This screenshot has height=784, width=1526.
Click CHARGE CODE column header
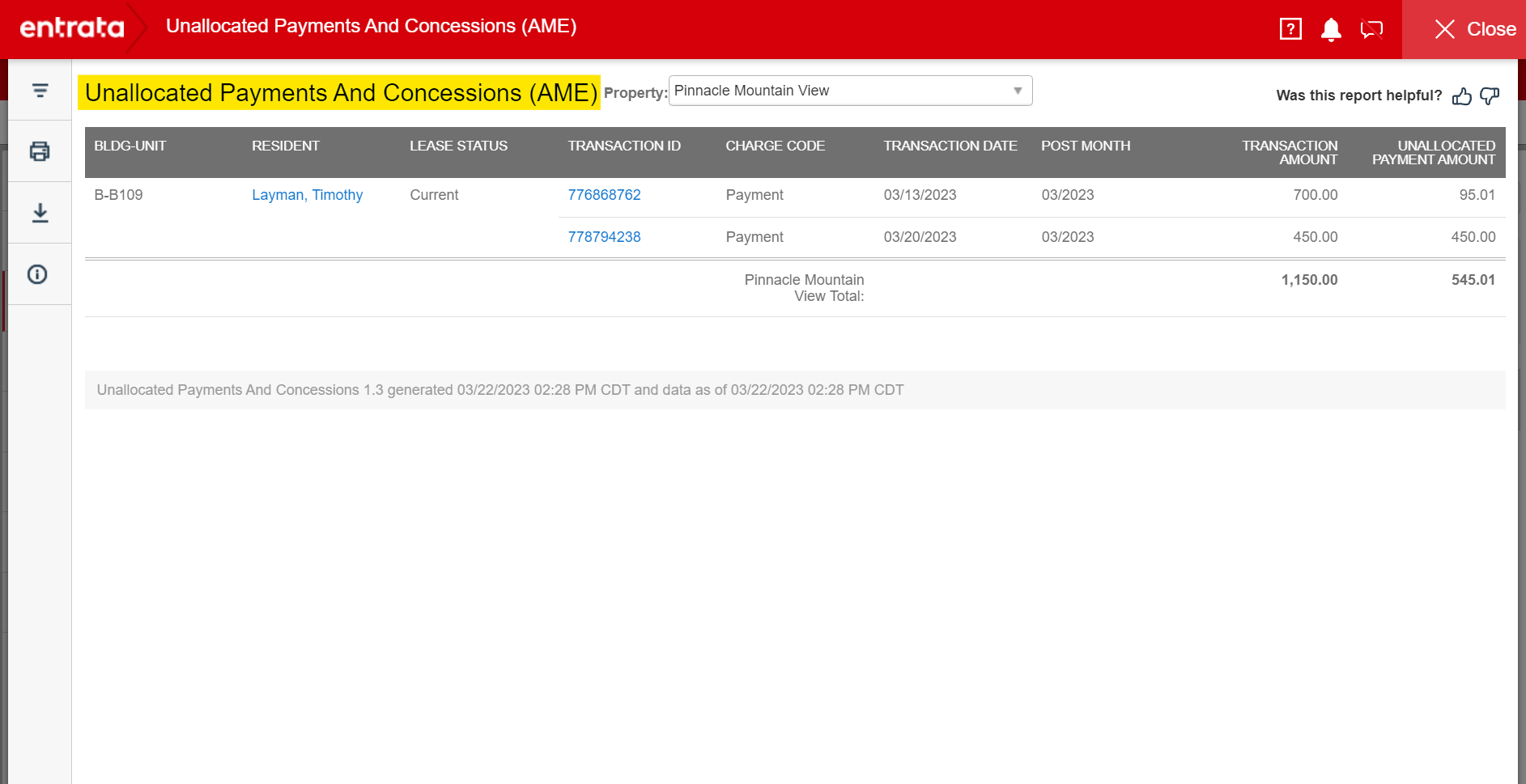[775, 146]
